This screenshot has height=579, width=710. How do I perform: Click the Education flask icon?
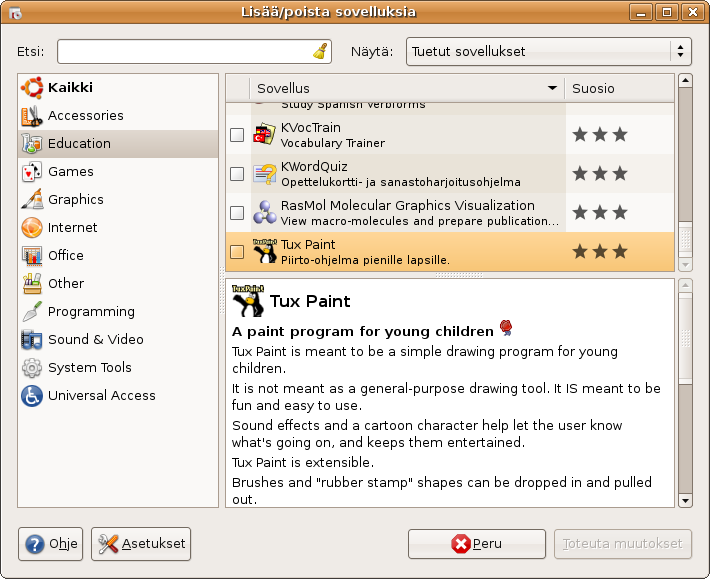pyautogui.click(x=32, y=144)
